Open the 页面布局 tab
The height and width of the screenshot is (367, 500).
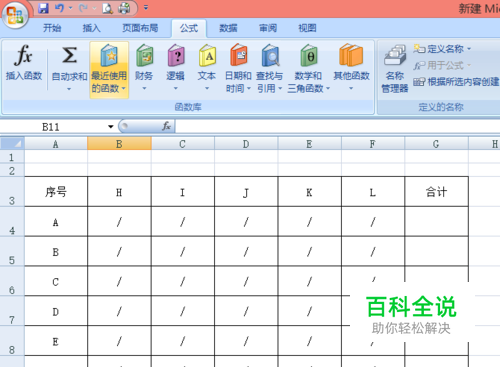(140, 28)
